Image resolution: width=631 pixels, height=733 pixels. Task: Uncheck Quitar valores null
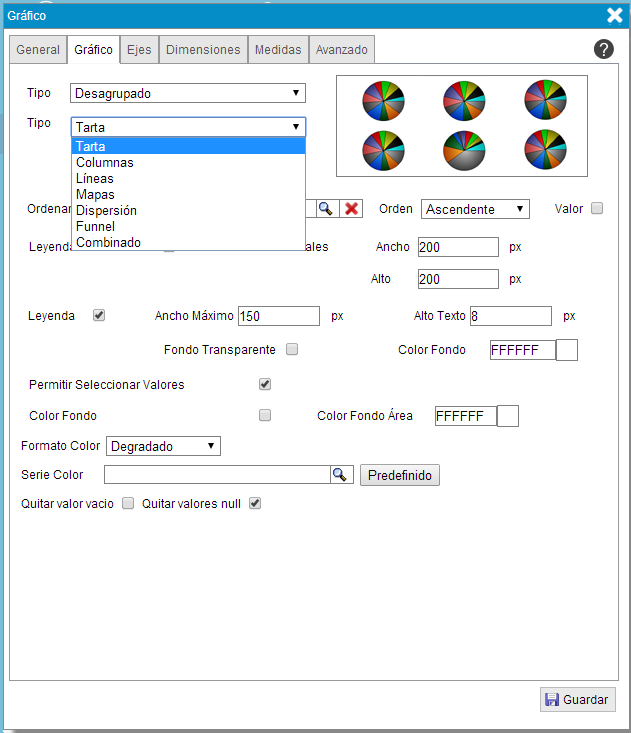[x=255, y=503]
